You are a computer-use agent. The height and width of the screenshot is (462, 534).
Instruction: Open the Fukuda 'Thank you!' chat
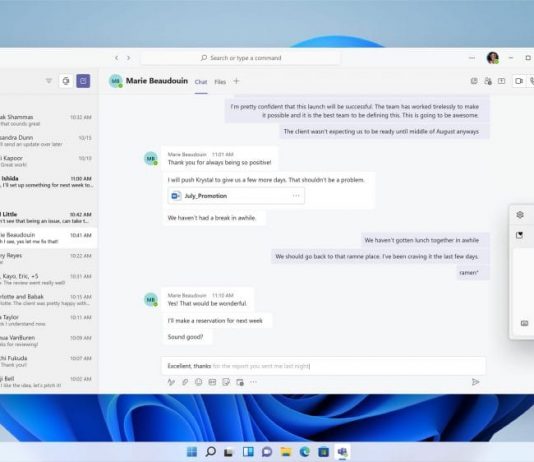point(48,361)
